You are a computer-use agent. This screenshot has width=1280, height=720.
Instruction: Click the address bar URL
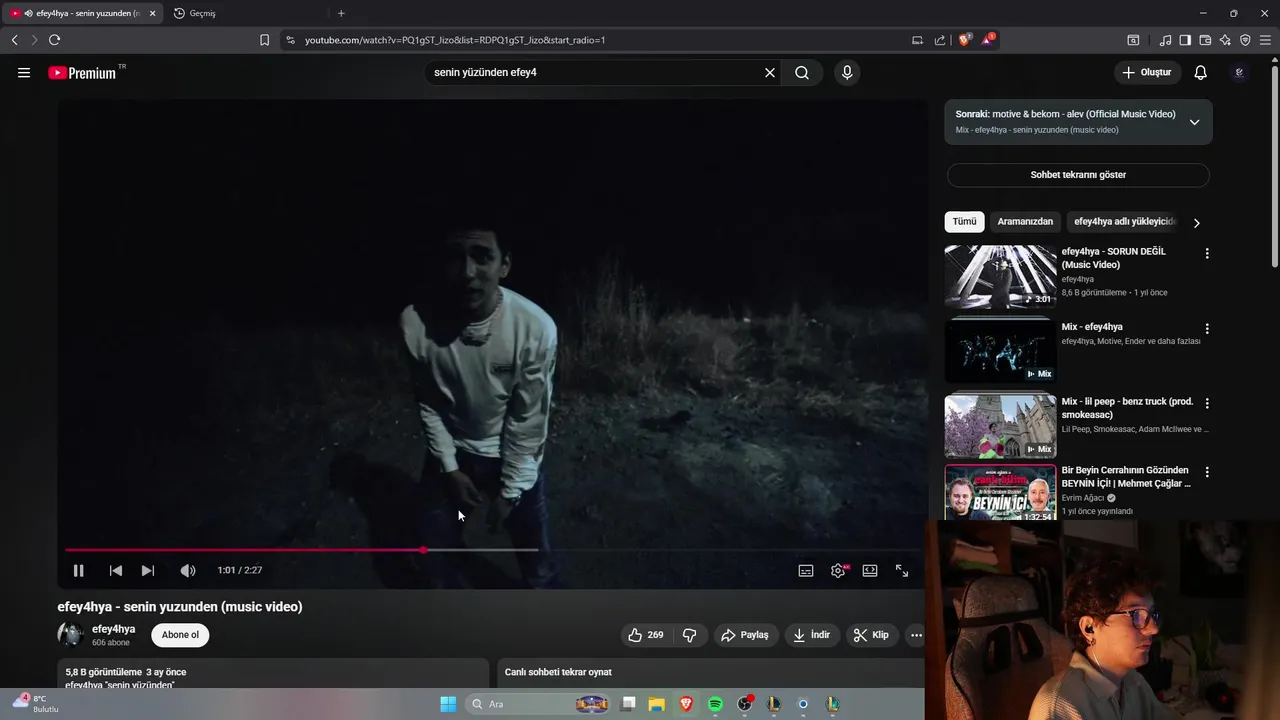coord(455,40)
